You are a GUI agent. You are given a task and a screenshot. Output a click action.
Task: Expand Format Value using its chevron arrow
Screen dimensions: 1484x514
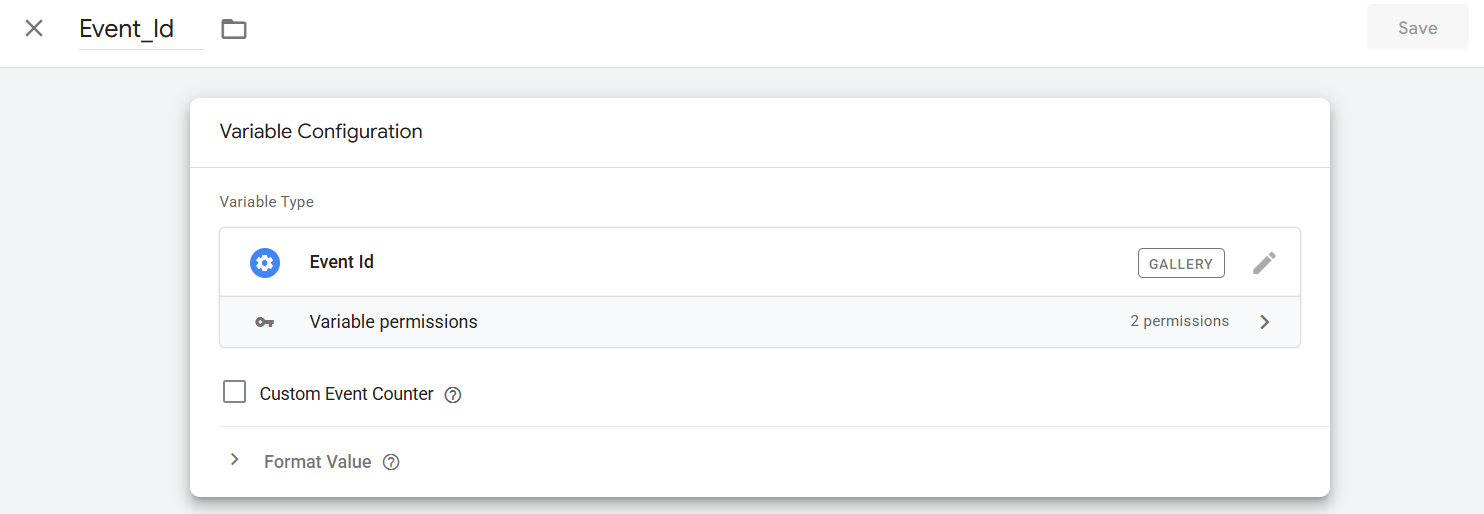[x=235, y=460]
